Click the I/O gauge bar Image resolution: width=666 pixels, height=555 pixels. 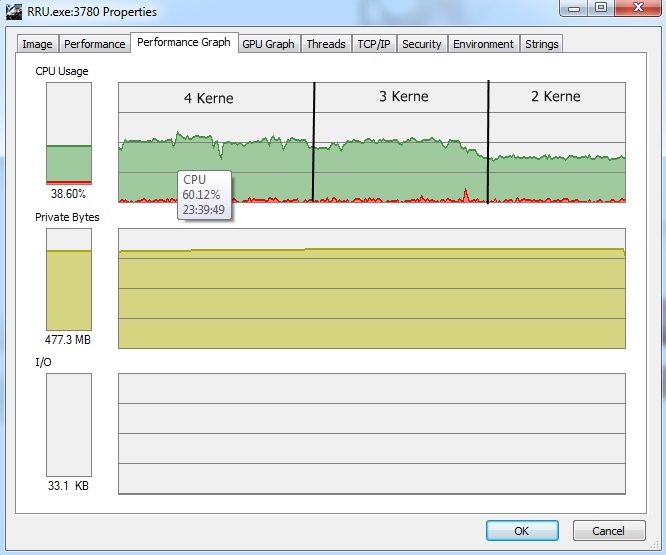69,425
